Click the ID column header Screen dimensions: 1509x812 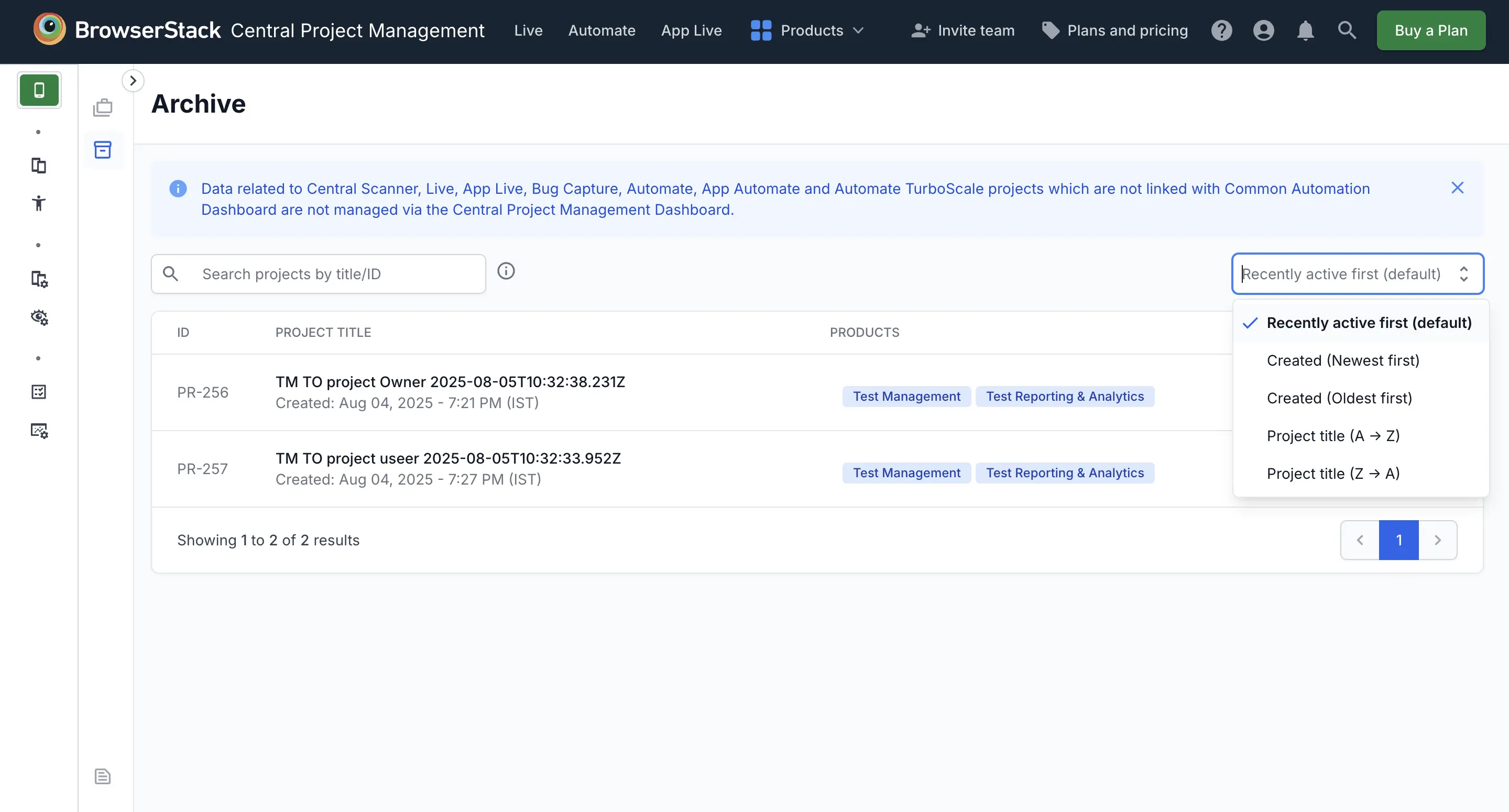pos(183,332)
